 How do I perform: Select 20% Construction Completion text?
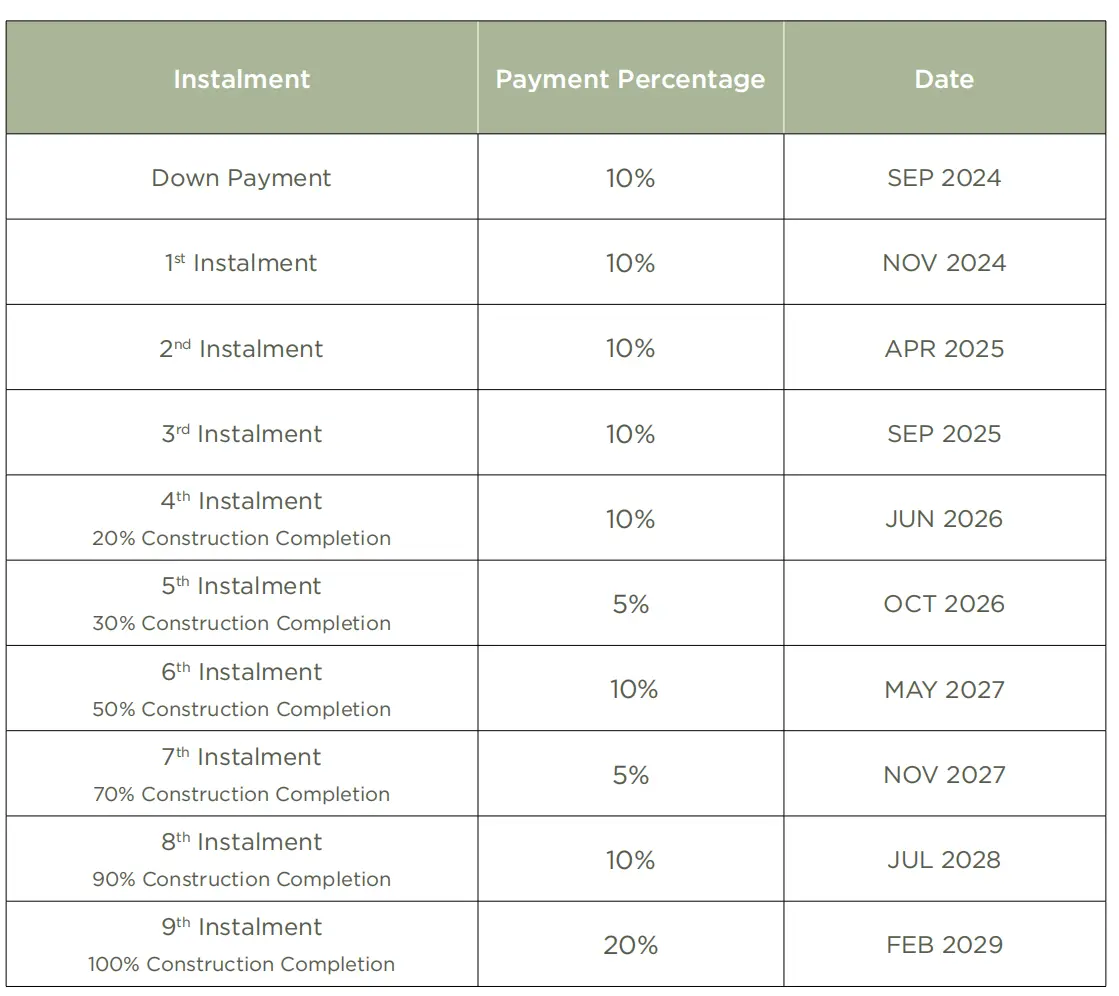click(x=241, y=538)
